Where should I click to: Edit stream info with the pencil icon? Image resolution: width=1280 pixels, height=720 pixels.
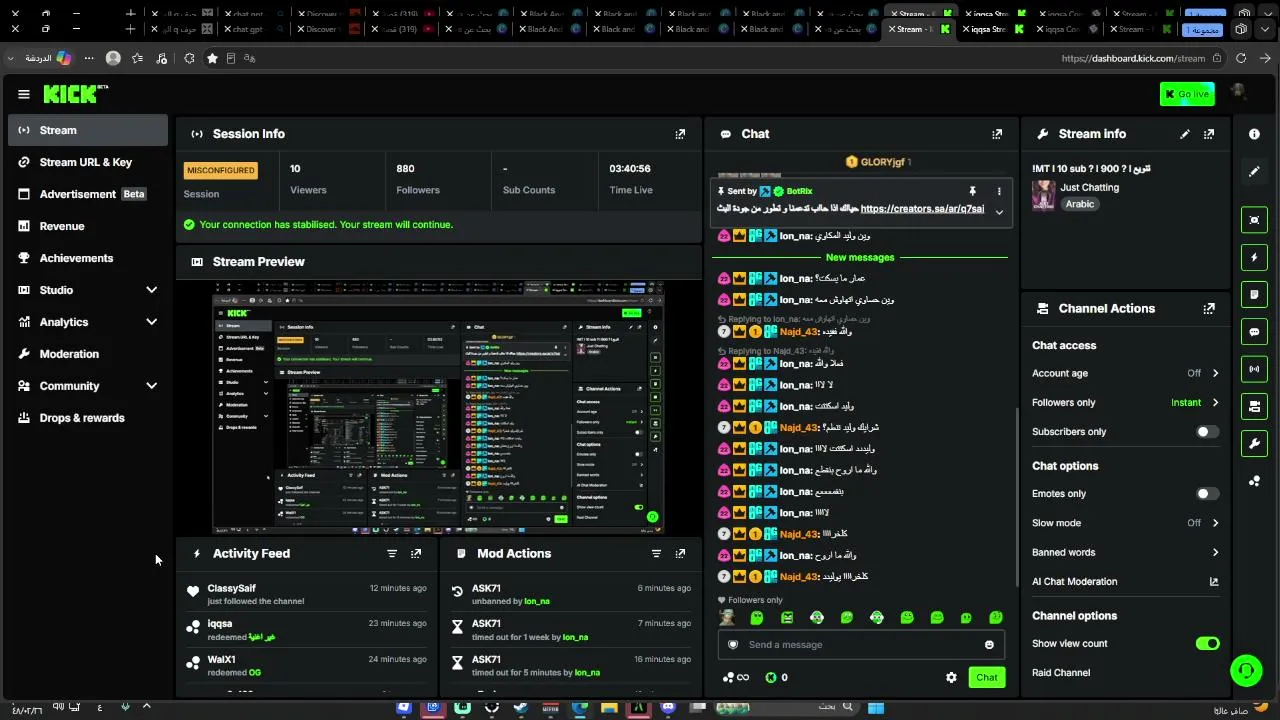pos(1185,134)
